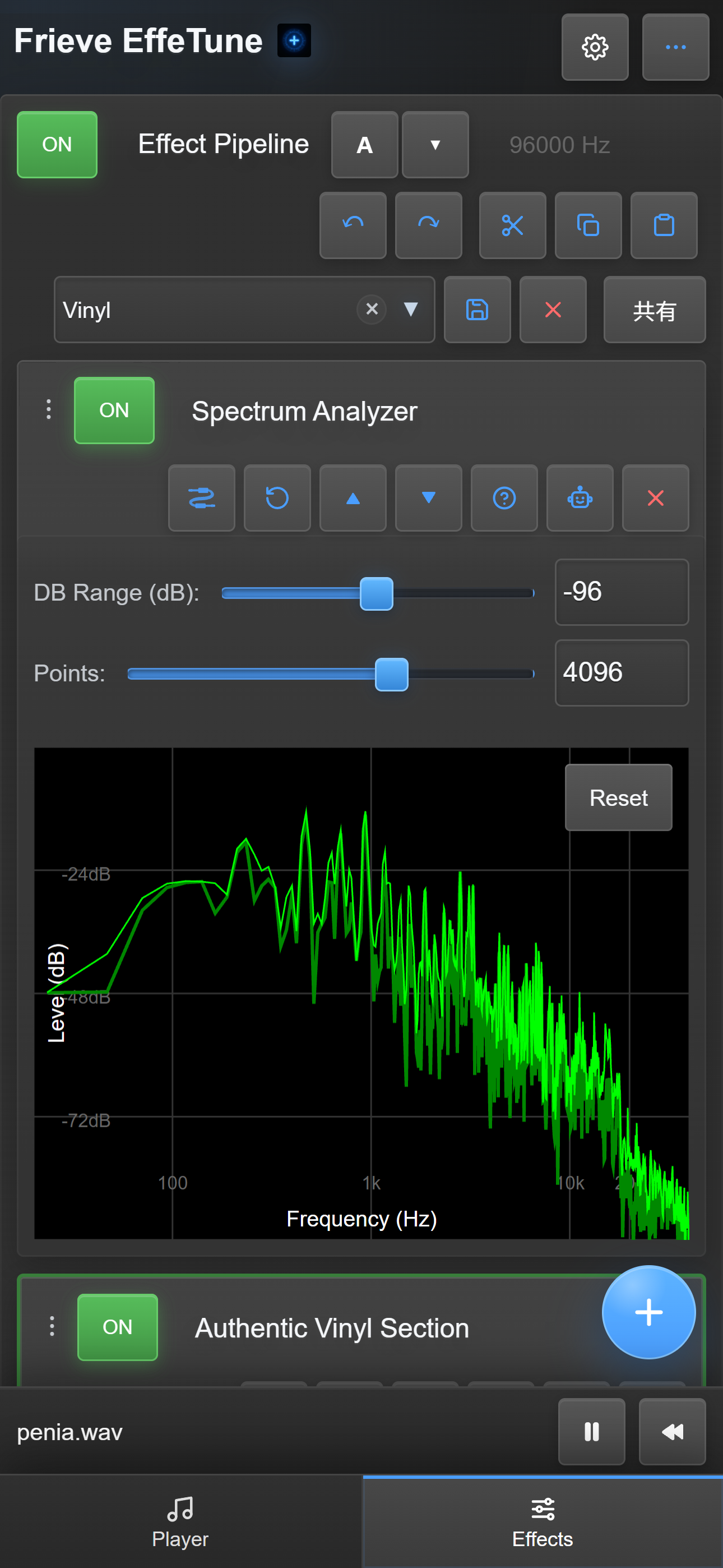The width and height of the screenshot is (723, 1568).
Task: Clear the Vinyl preset name
Action: click(372, 309)
